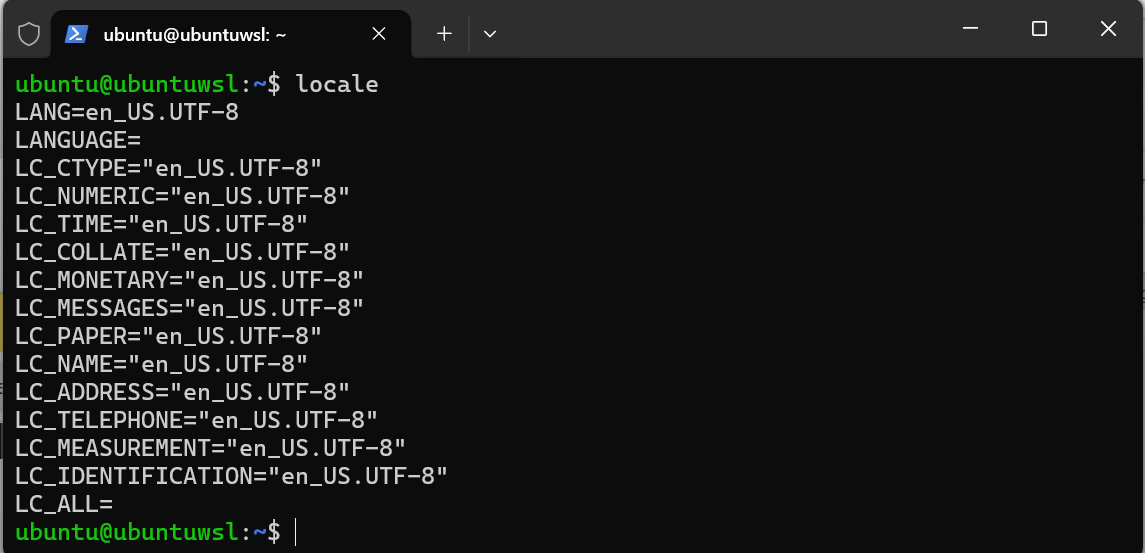Image resolution: width=1145 pixels, height=553 pixels.
Task: Maximize the terminal window
Action: (1039, 29)
